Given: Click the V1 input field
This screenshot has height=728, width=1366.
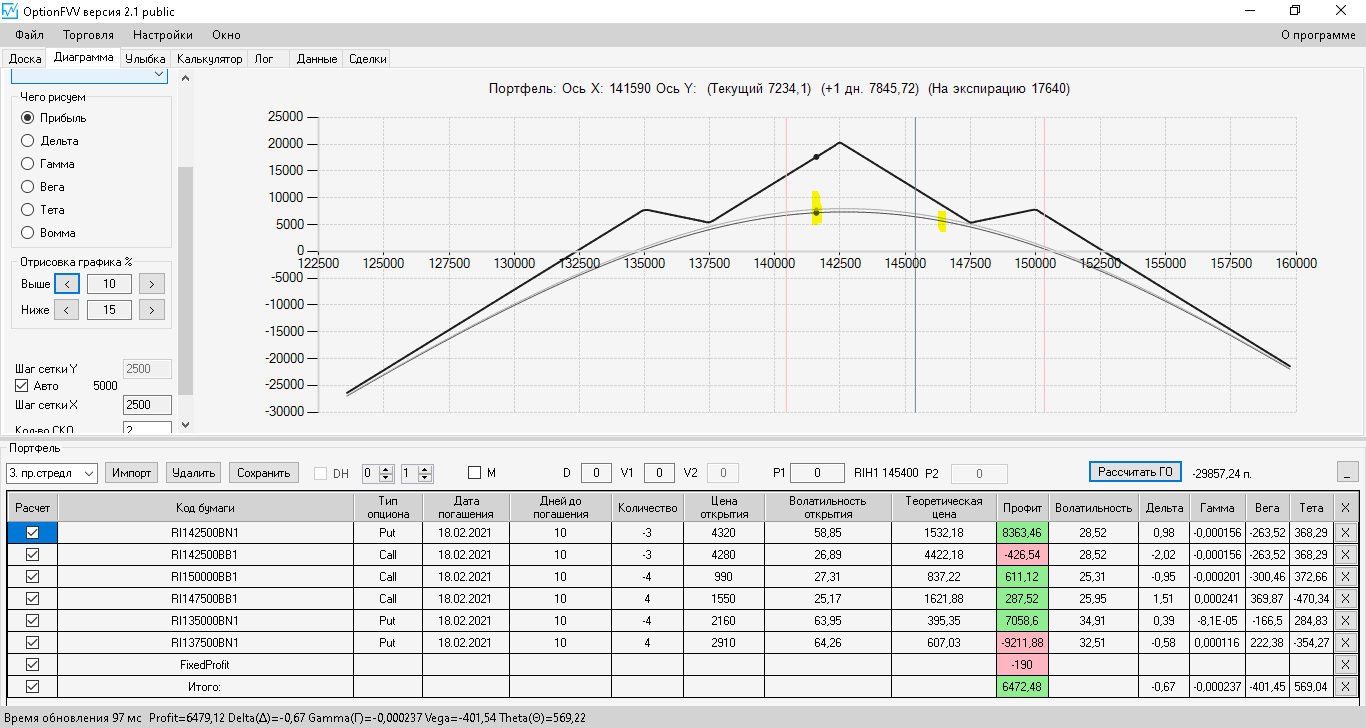Looking at the screenshot, I should 659,472.
